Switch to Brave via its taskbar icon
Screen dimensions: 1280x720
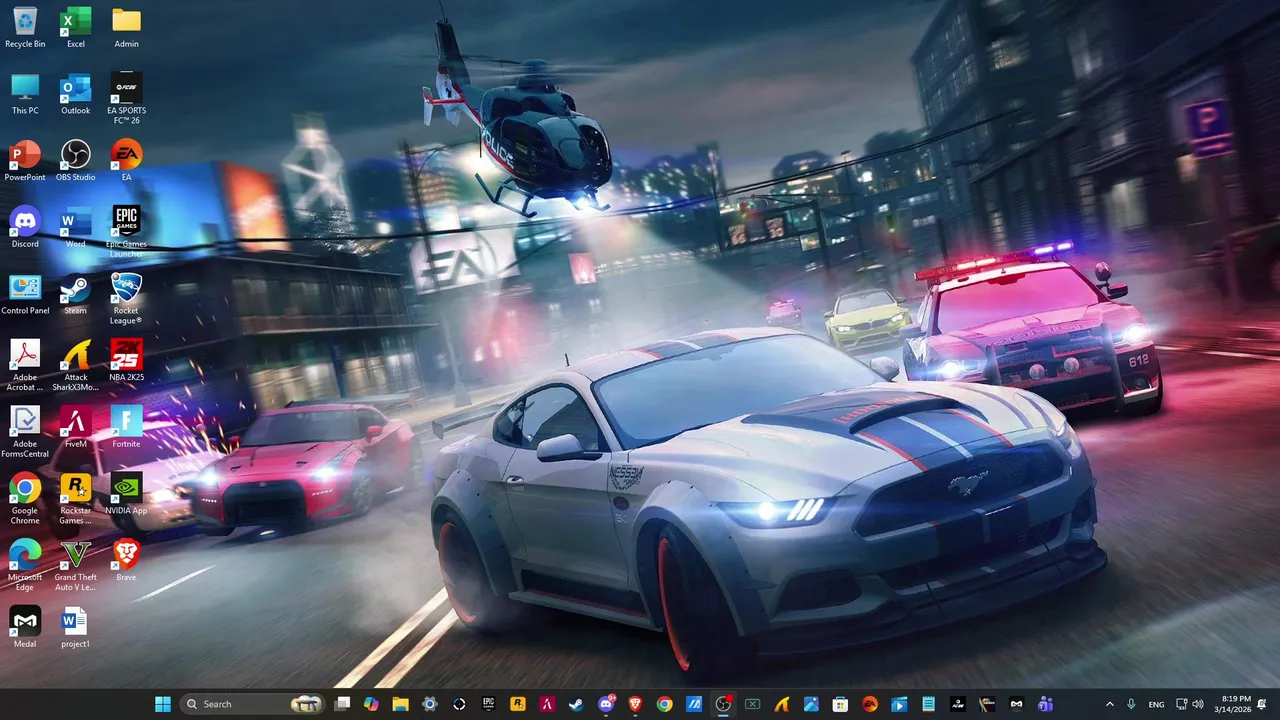(x=635, y=704)
